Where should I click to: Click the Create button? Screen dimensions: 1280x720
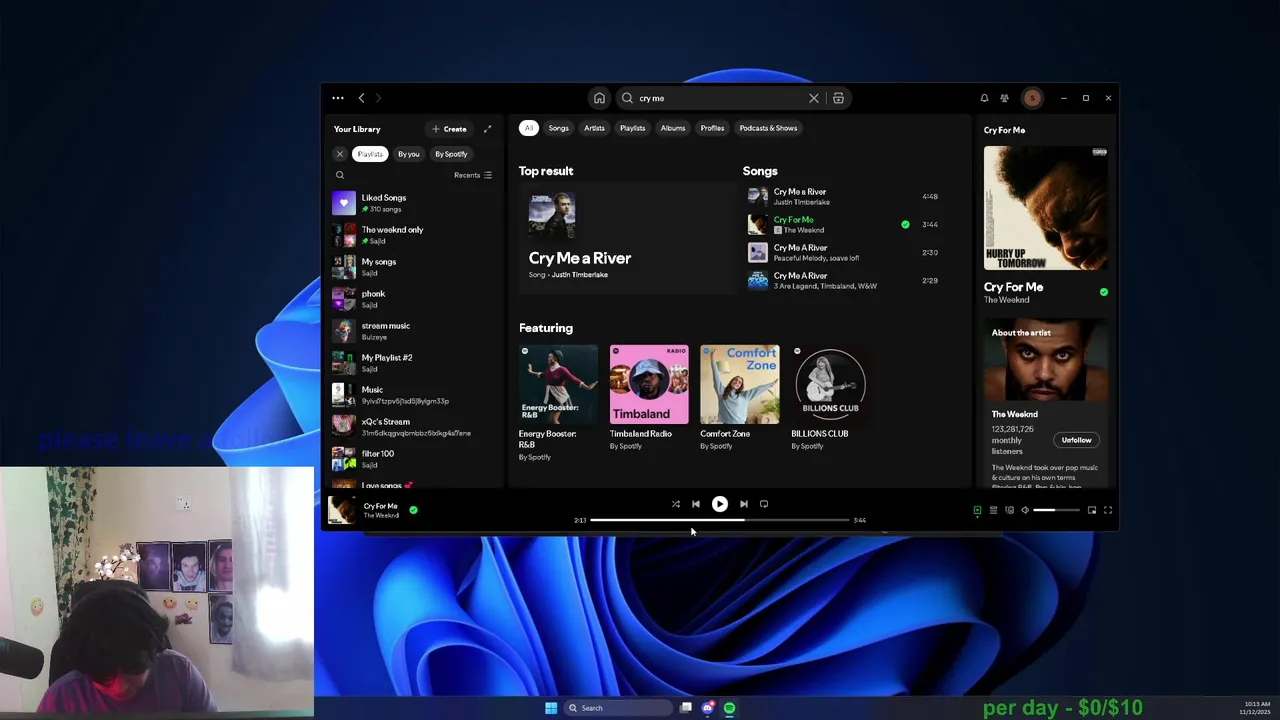(x=449, y=129)
